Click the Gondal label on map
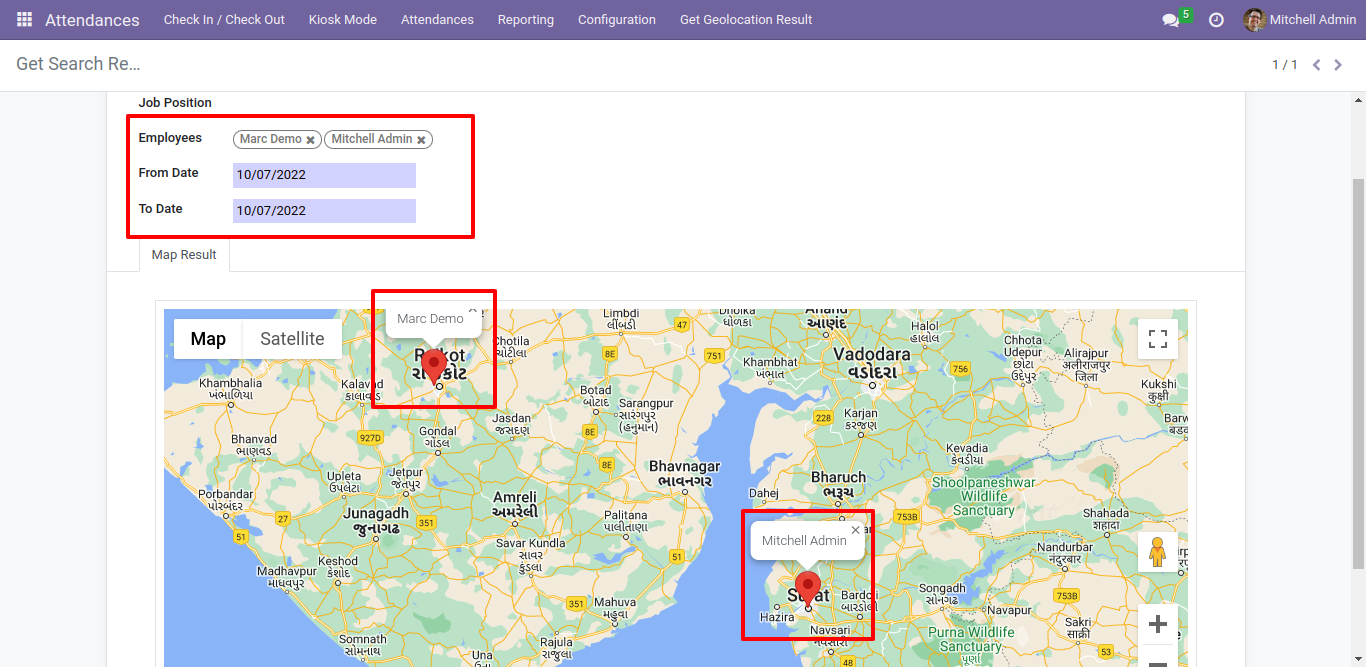 (438, 437)
